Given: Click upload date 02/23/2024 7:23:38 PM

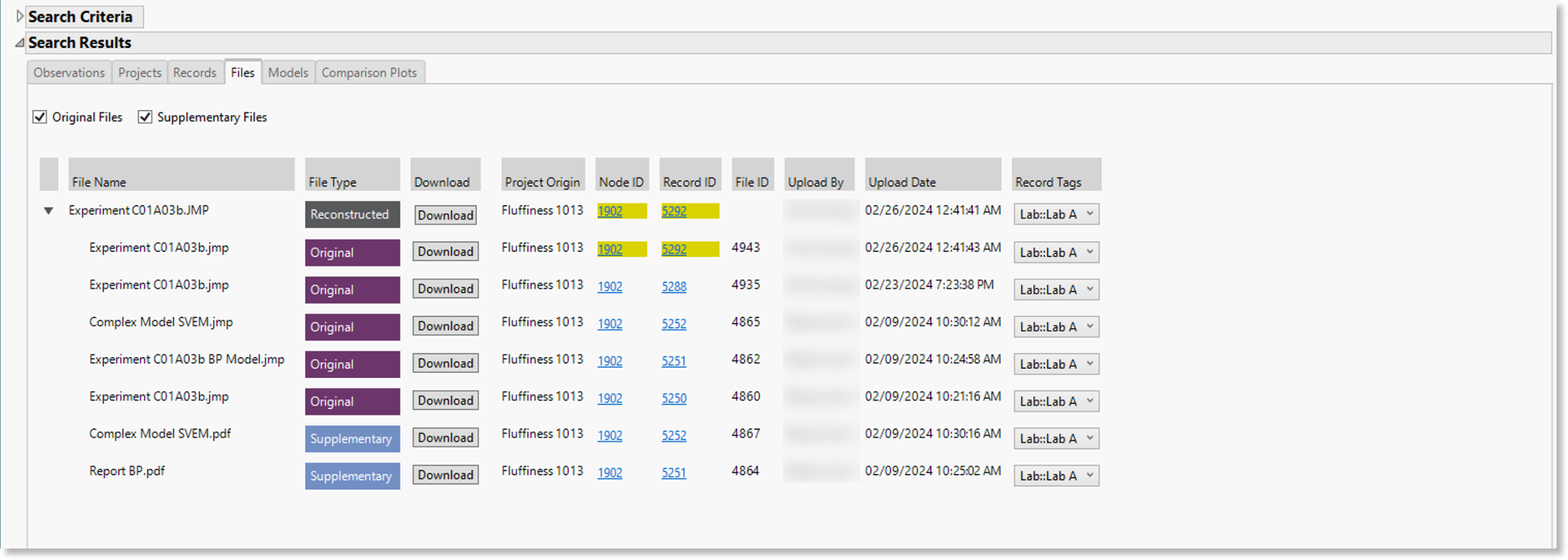Looking at the screenshot, I should click(929, 285).
